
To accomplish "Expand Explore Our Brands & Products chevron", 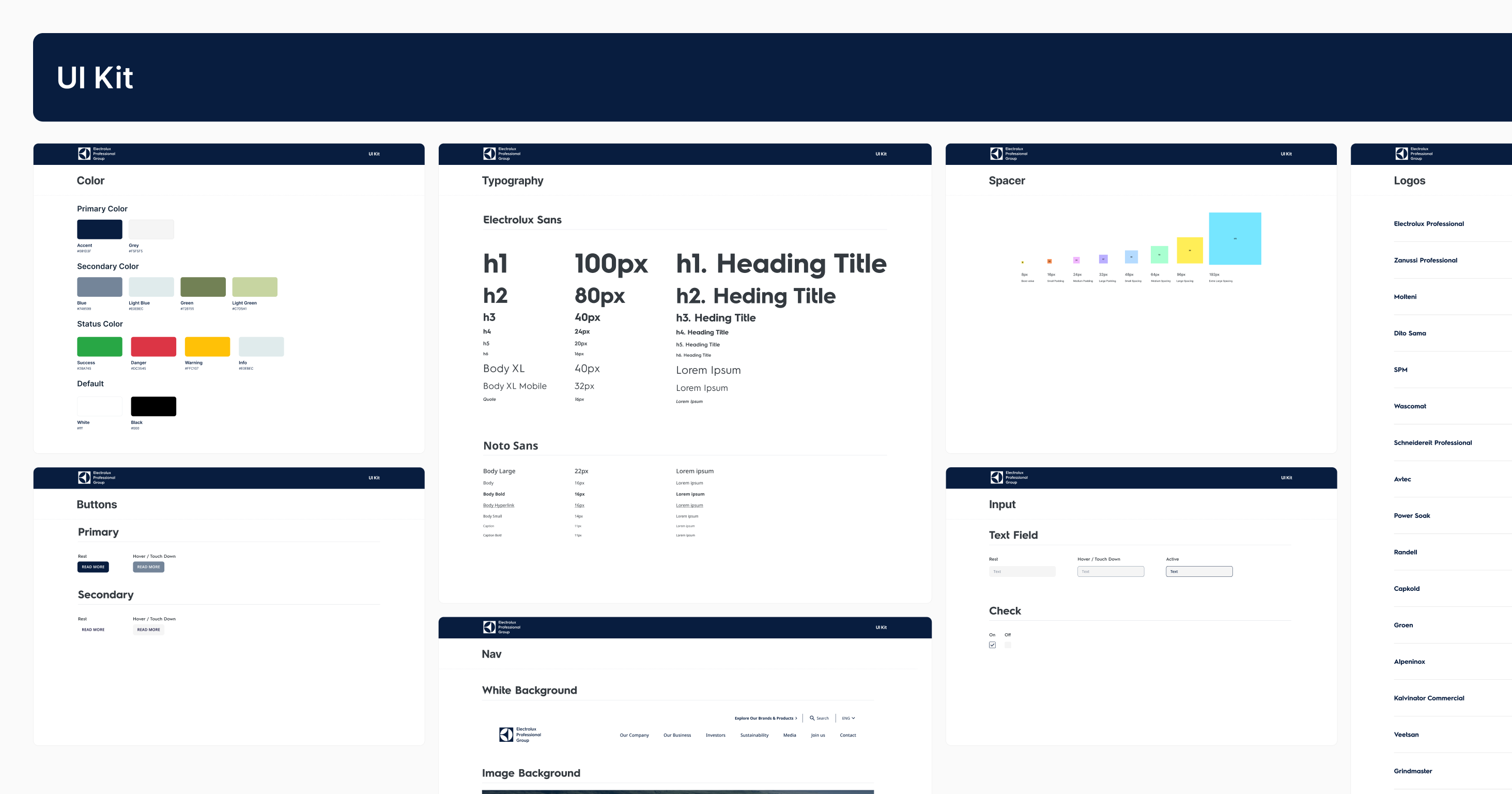I will (x=796, y=718).
